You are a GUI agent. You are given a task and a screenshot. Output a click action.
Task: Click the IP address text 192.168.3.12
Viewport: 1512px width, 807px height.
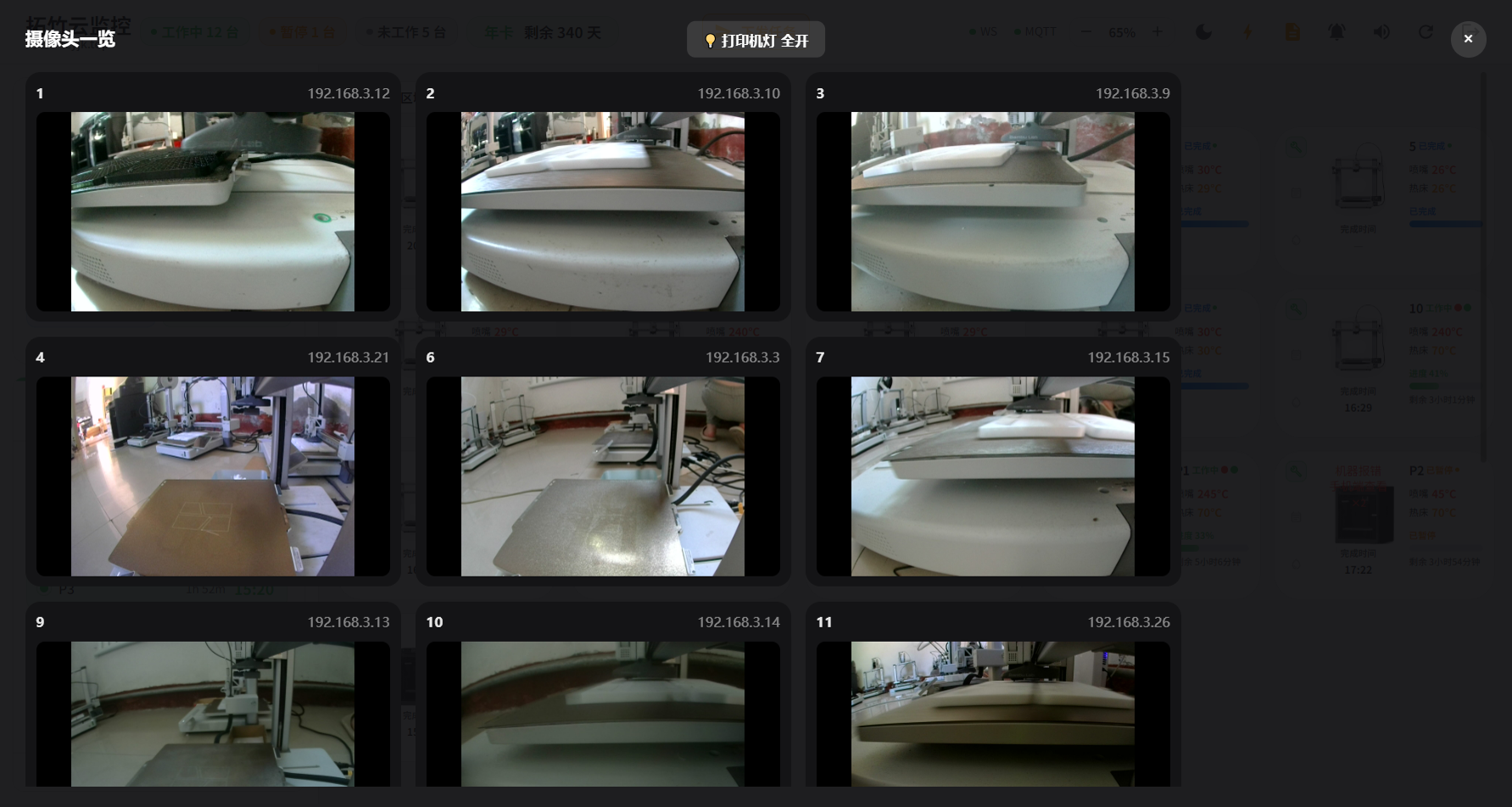tap(349, 93)
